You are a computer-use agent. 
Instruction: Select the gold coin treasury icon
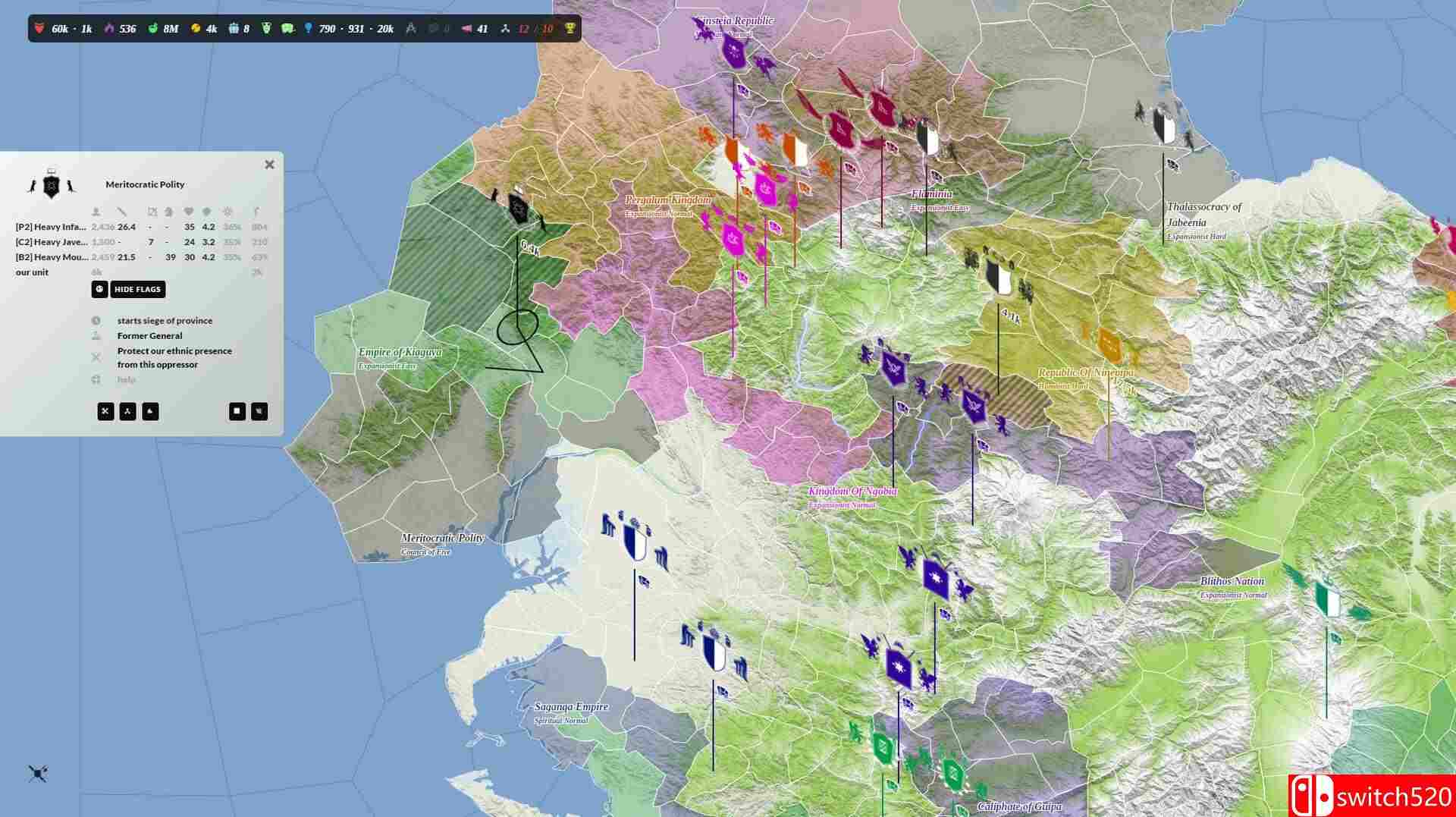pyautogui.click(x=195, y=29)
